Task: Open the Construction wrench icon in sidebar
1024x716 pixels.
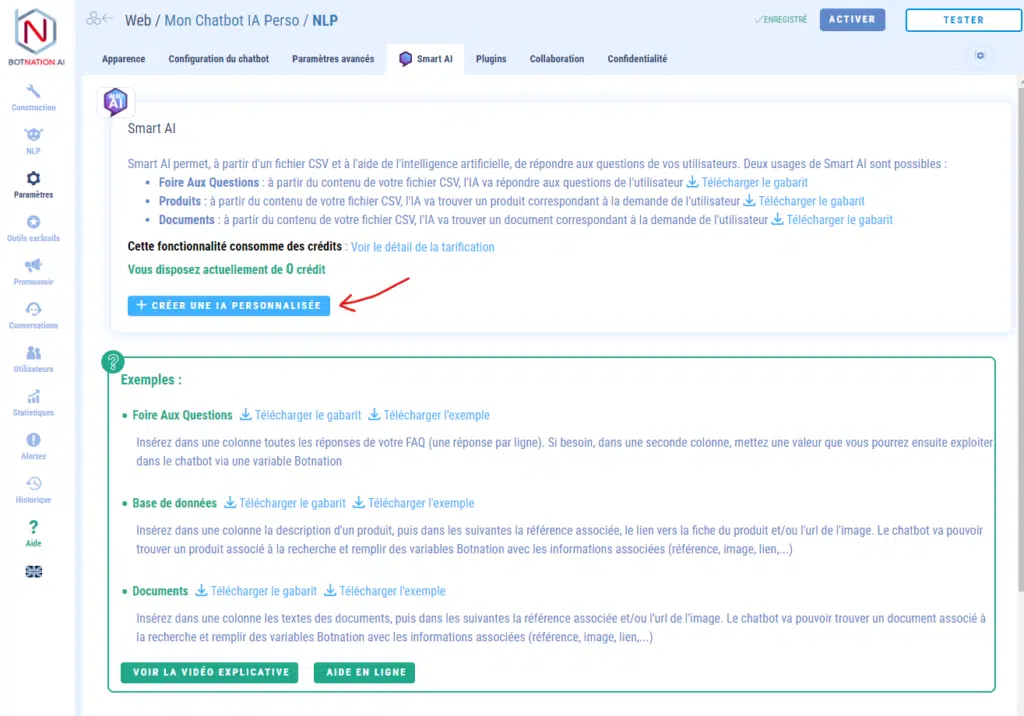Action: click(33, 91)
